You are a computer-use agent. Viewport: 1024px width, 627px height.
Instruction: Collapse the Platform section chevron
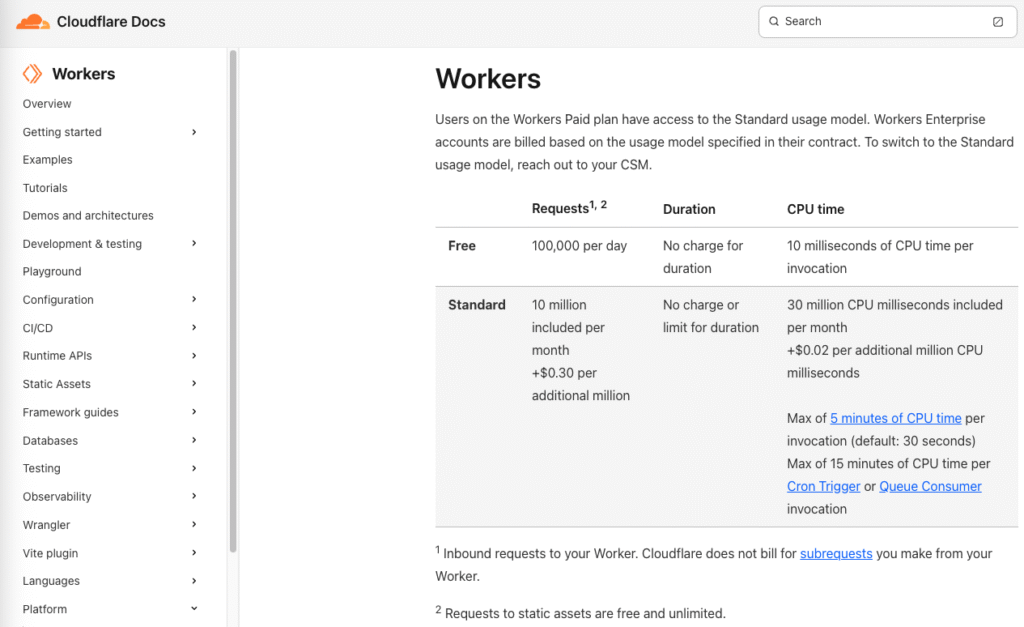pos(194,609)
